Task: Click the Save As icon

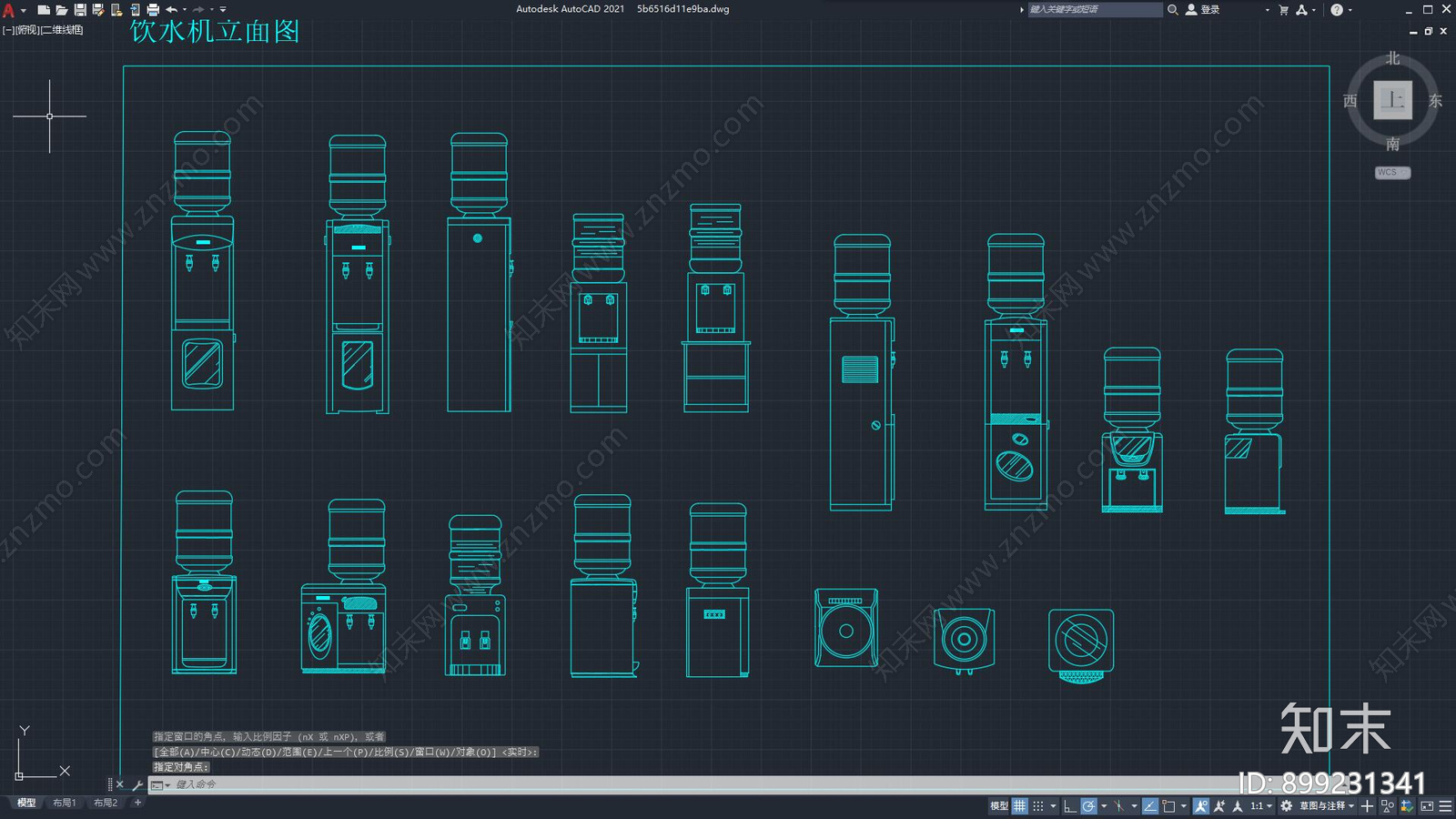Action: 98,10
